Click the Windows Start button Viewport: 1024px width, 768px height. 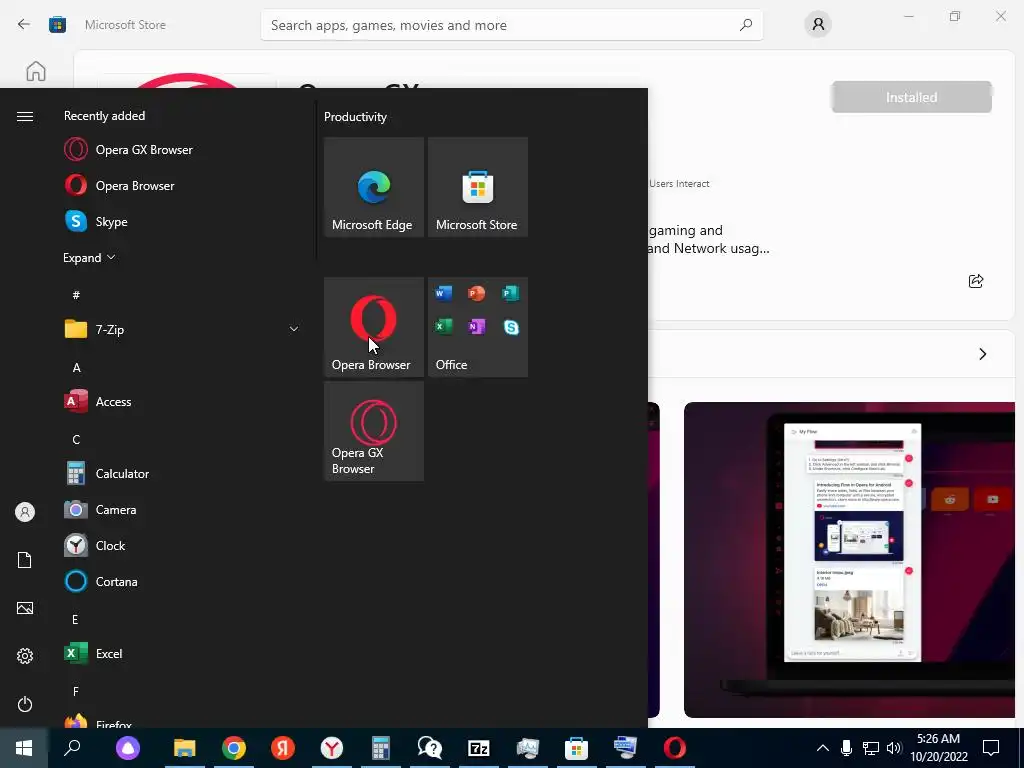tap(24, 748)
